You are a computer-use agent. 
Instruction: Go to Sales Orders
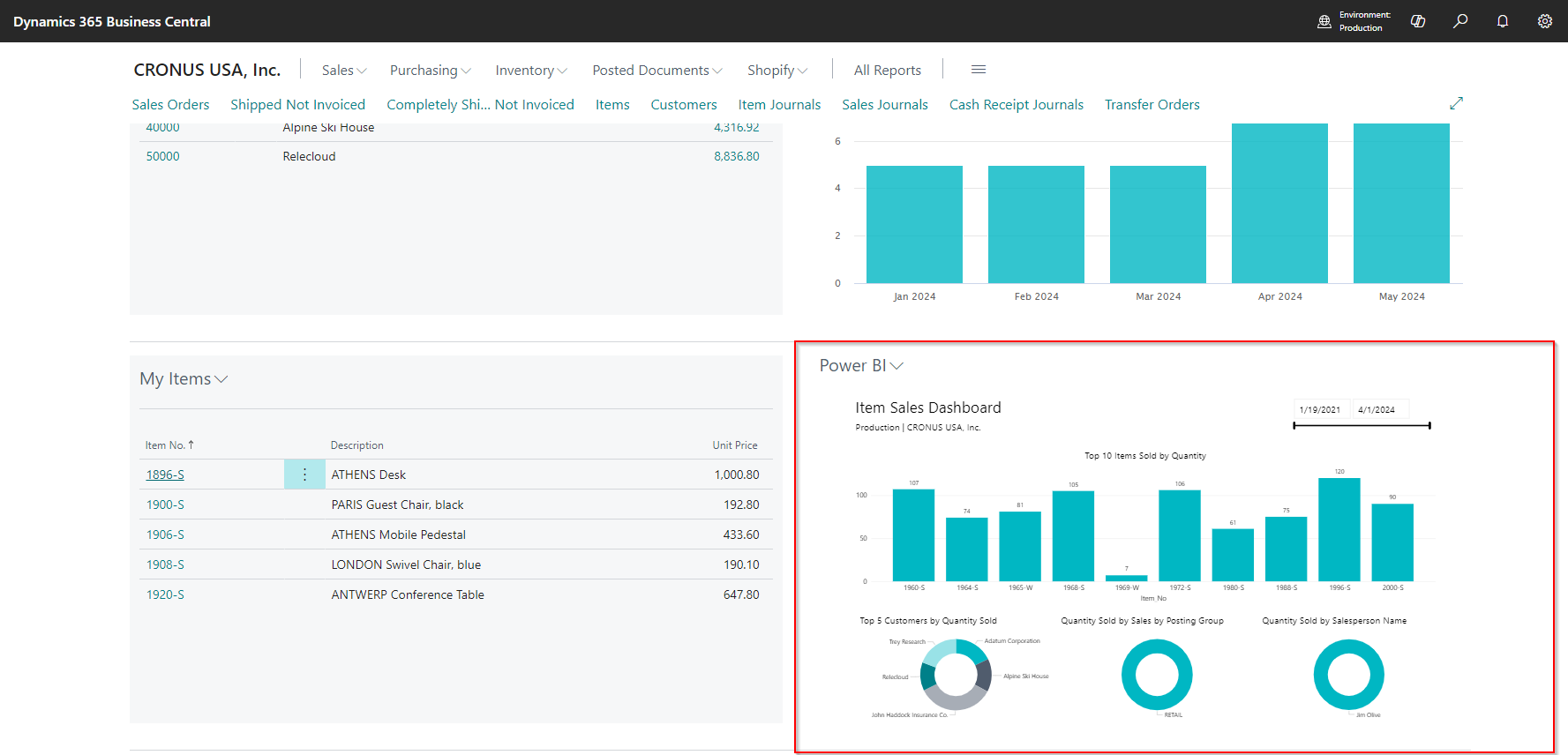pyautogui.click(x=170, y=104)
